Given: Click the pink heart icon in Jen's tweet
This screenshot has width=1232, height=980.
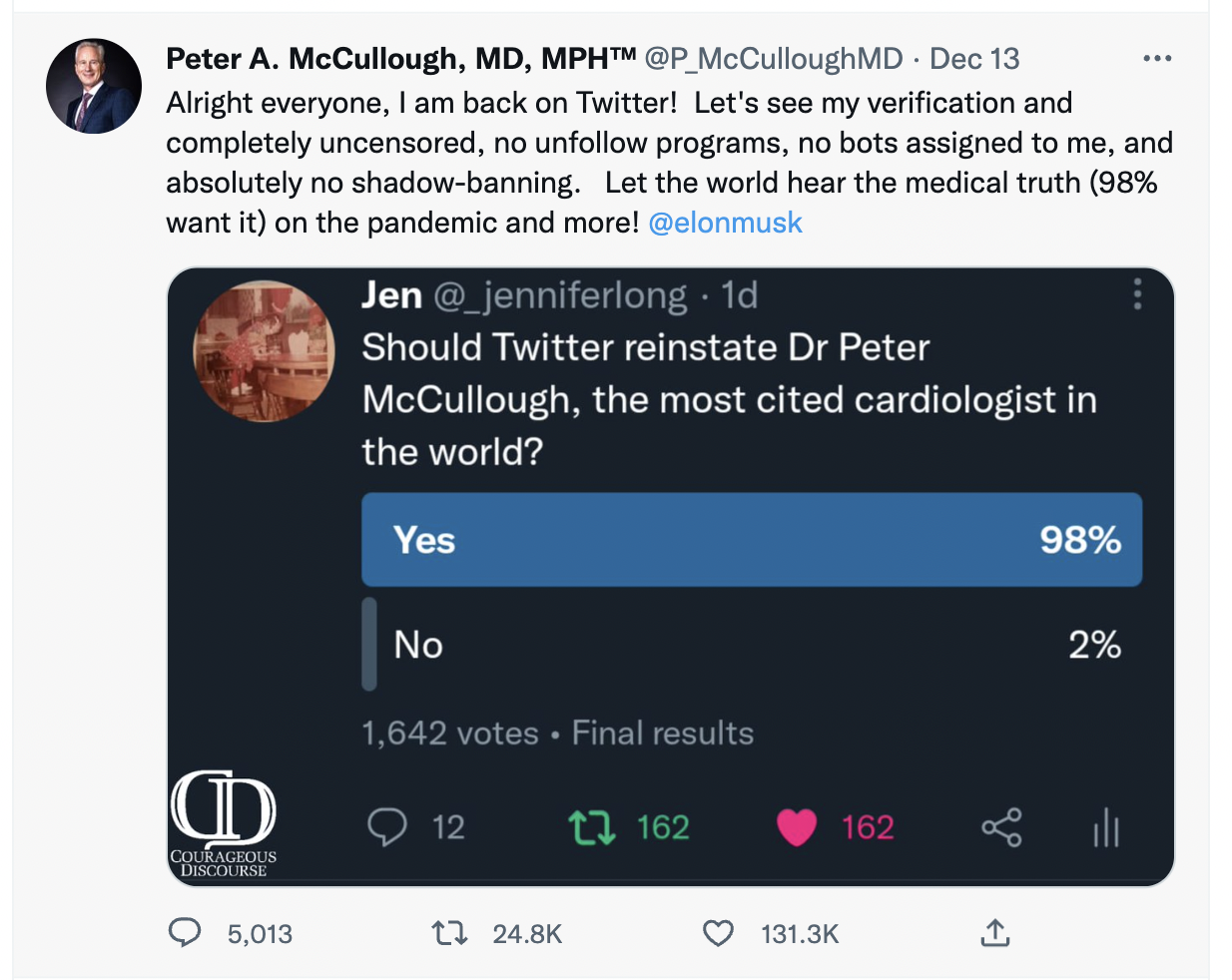Looking at the screenshot, I should point(796,827).
